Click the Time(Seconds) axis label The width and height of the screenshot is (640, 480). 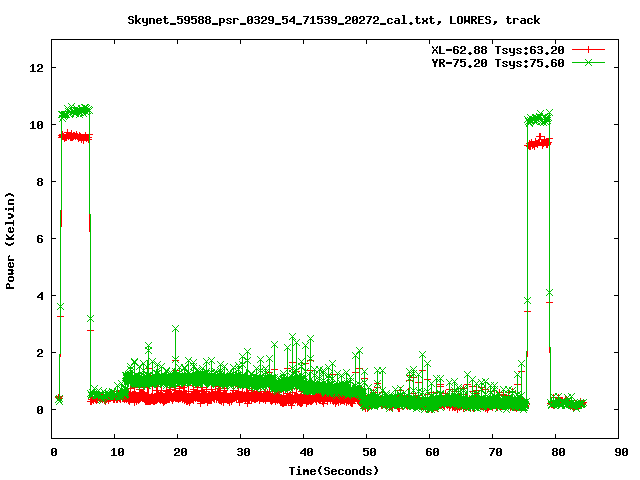[333, 471]
